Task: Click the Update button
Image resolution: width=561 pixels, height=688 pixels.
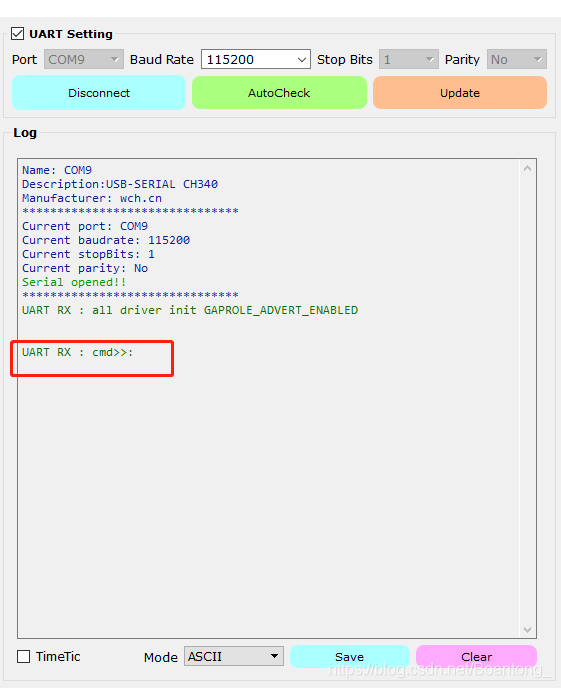Action: (x=460, y=93)
